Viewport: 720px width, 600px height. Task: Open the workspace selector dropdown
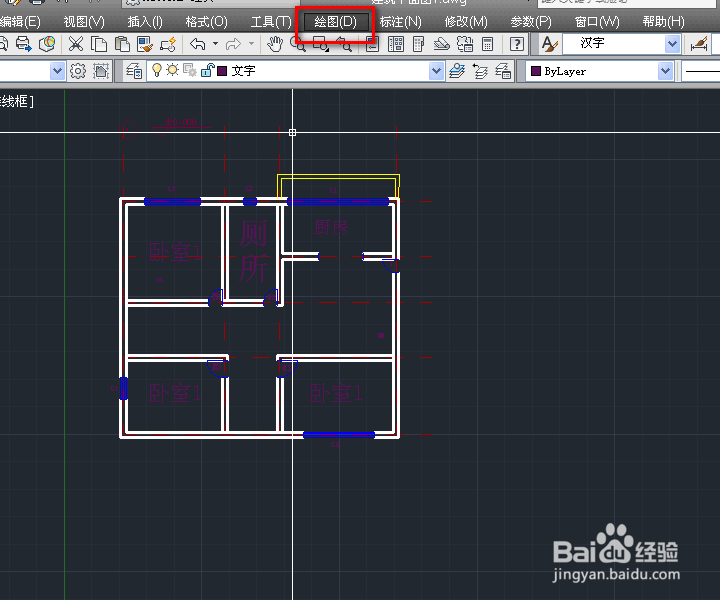pyautogui.click(x=57, y=71)
